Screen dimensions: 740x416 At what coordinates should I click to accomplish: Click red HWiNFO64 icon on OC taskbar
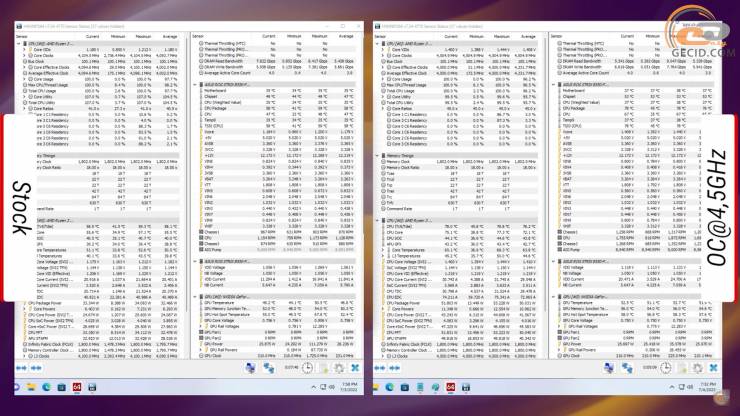point(451,387)
